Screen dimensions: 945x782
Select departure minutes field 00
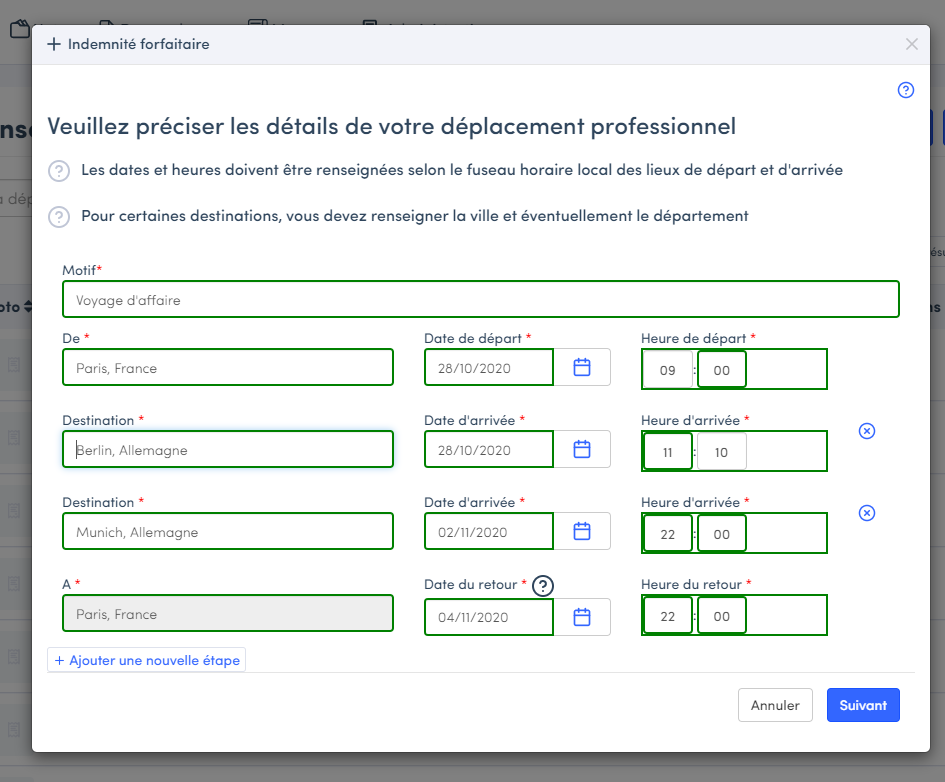721,370
